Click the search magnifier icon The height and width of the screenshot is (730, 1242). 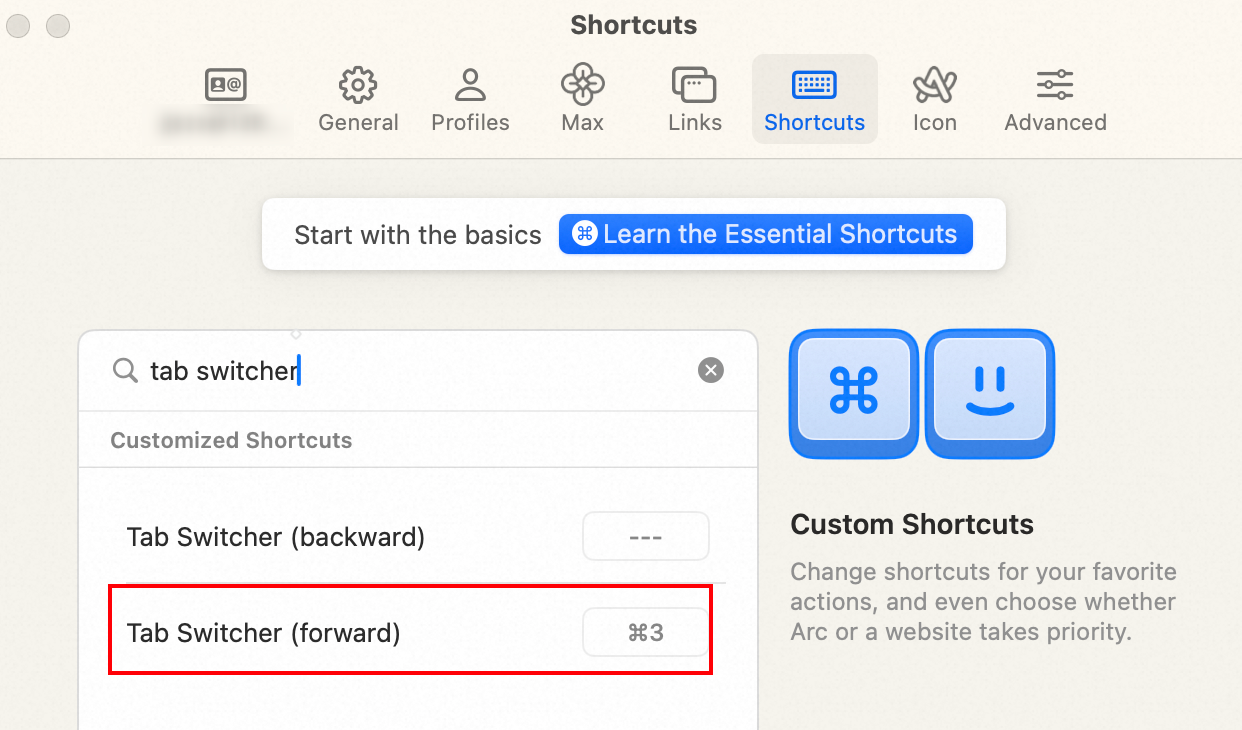pos(125,371)
